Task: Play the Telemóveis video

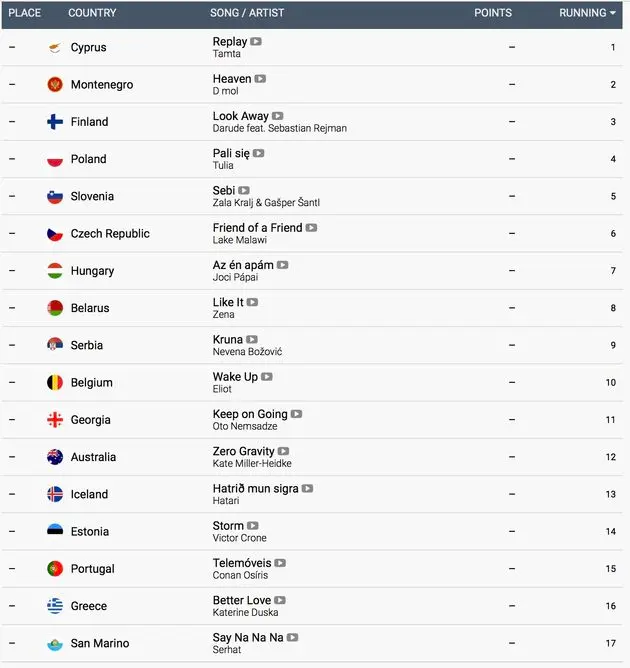Action: tap(280, 563)
